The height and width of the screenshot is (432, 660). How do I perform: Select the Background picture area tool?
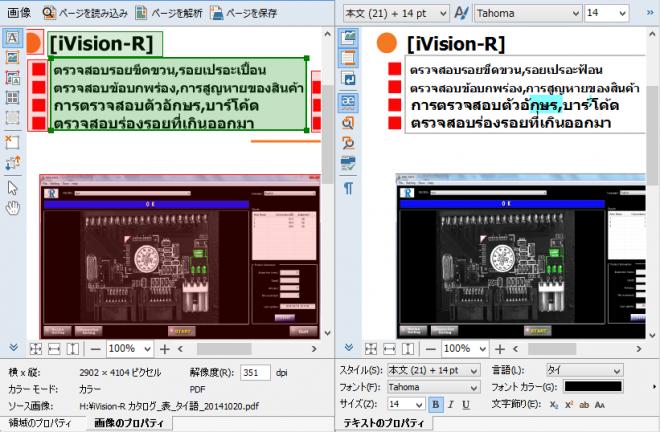(13, 78)
